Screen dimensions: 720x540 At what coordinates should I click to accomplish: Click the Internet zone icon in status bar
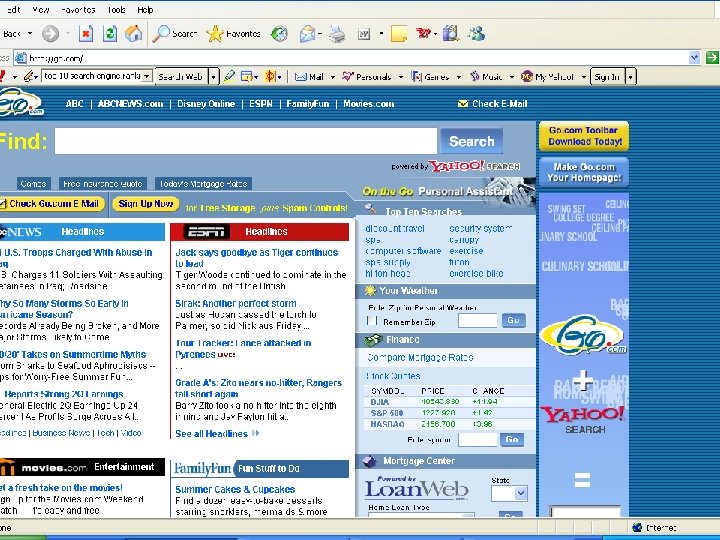click(x=637, y=528)
